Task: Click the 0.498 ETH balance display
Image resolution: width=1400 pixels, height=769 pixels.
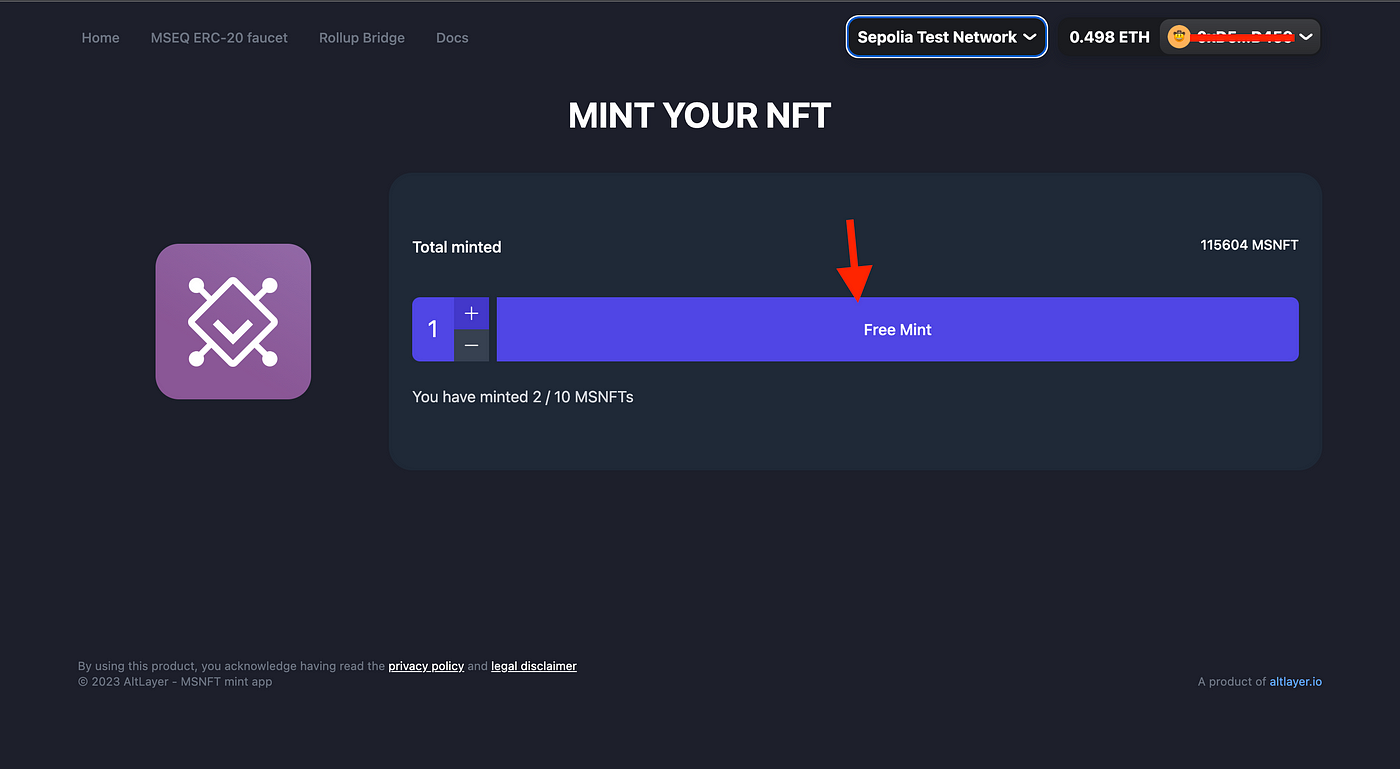Action: 1109,37
